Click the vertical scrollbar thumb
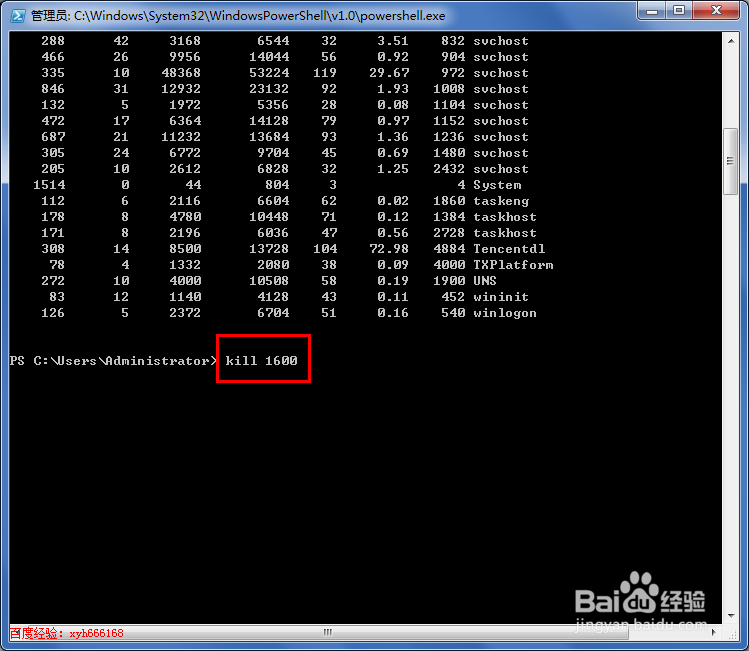Viewport: 749px width, 651px height. pyautogui.click(x=730, y=161)
